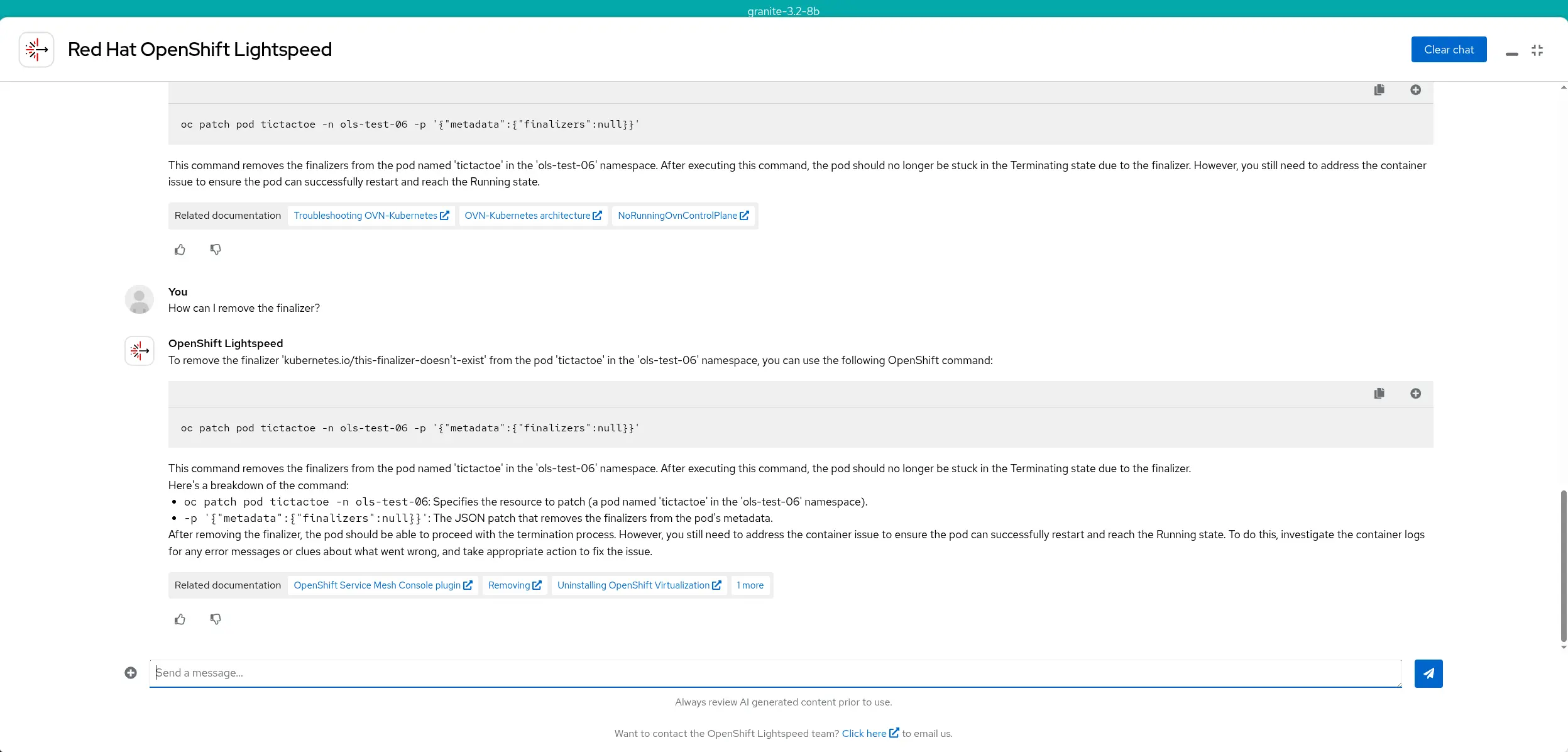The image size is (1568, 752).
Task: Minimize the Lightspeed chat panel
Action: (x=1512, y=54)
